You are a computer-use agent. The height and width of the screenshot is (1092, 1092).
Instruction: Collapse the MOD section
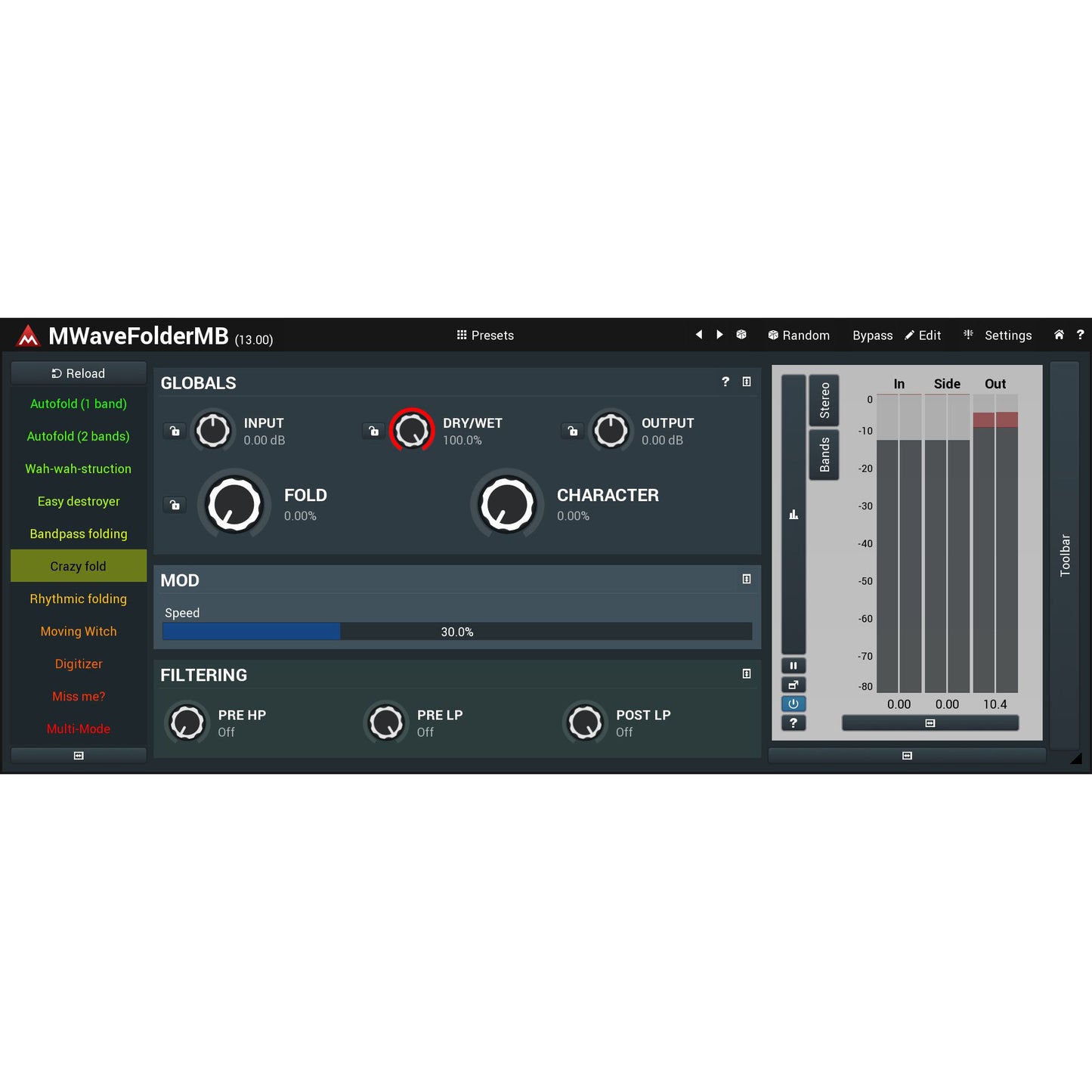tap(747, 579)
